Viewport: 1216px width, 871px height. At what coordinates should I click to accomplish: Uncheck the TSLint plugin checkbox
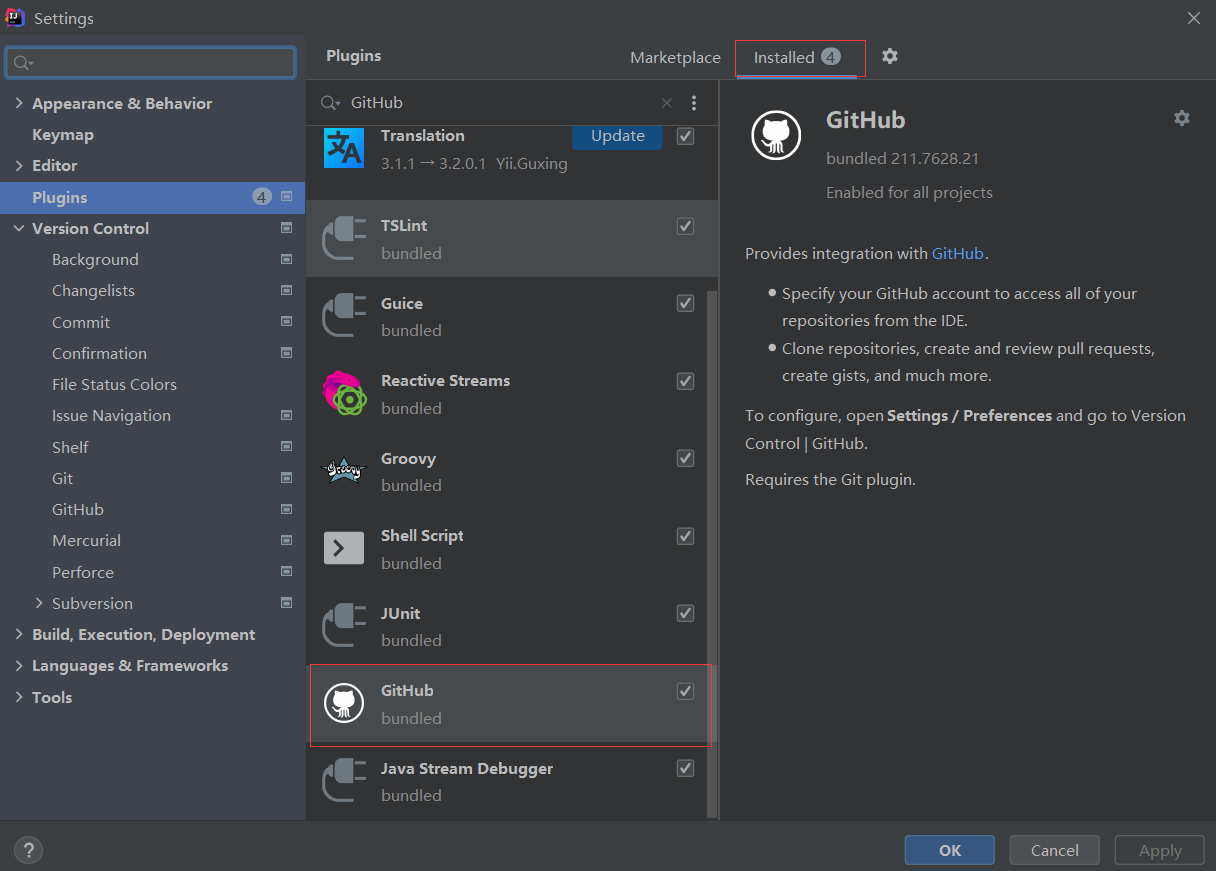[685, 226]
